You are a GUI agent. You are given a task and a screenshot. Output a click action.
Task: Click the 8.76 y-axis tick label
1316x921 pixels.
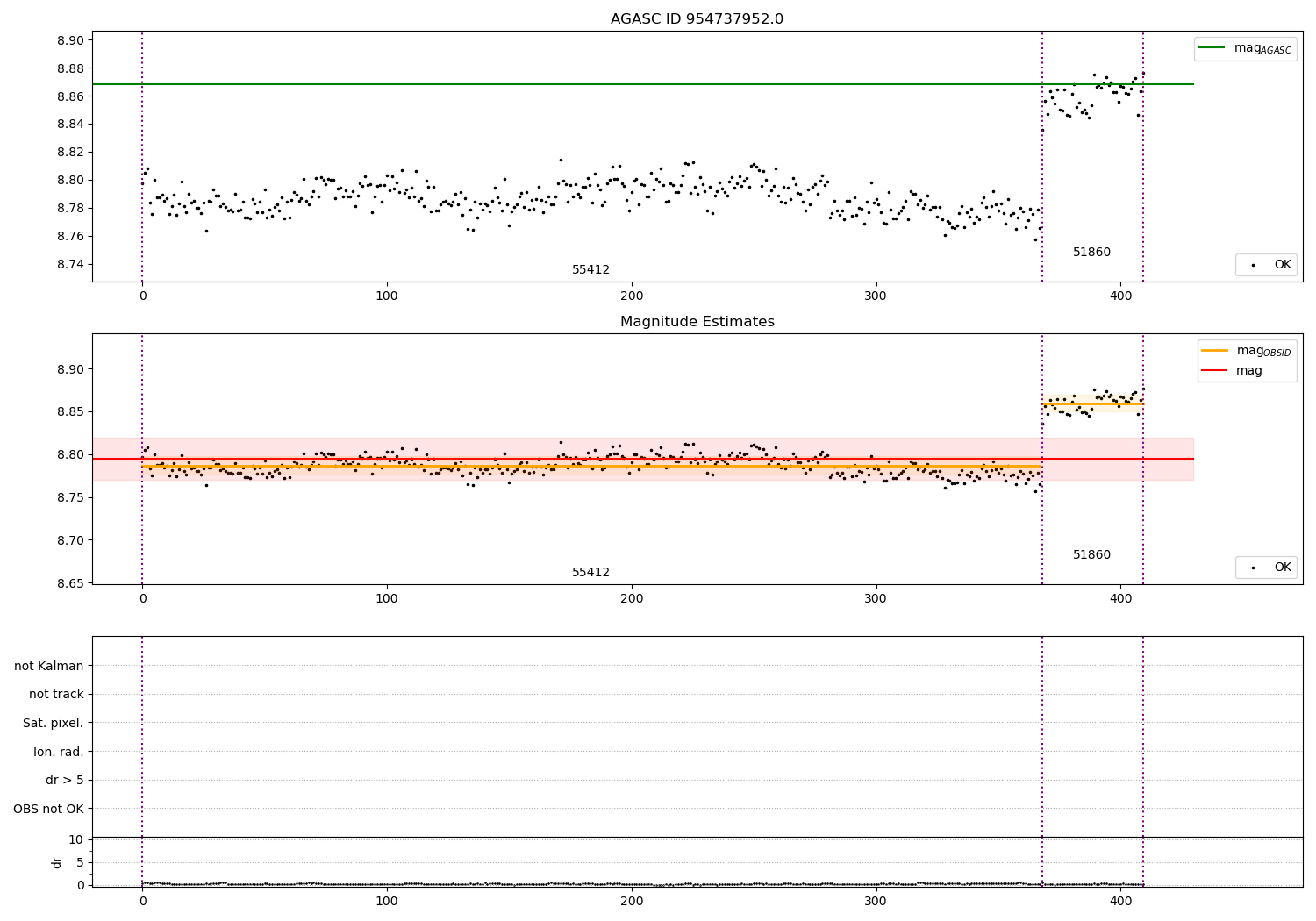[69, 237]
